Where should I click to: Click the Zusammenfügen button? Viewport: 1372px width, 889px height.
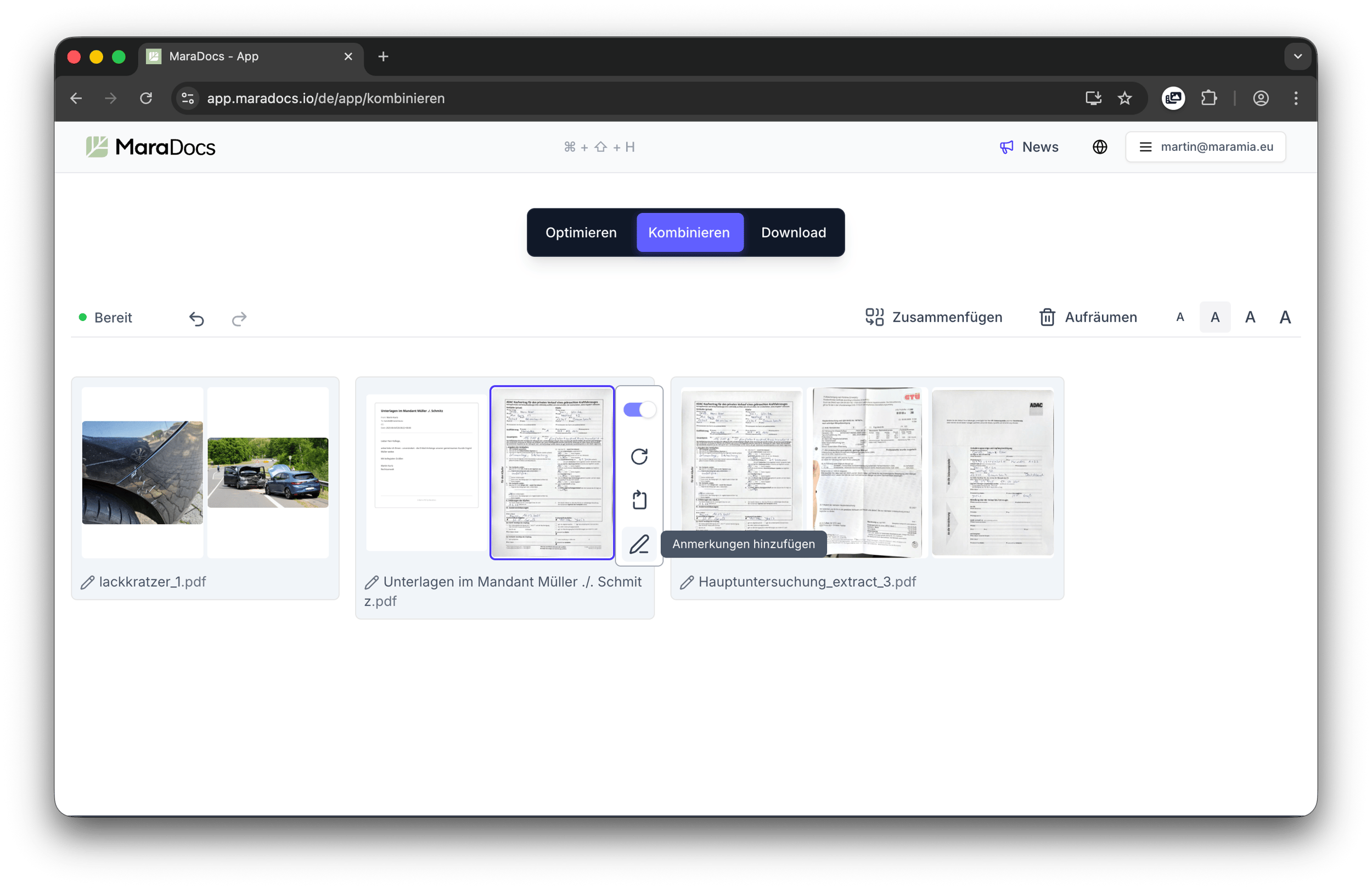pos(933,317)
